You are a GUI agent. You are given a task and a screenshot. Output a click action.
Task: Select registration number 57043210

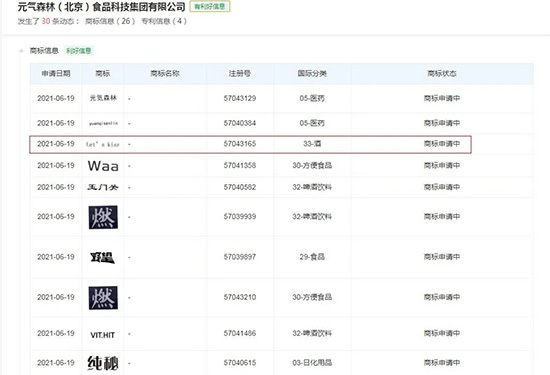(240, 297)
